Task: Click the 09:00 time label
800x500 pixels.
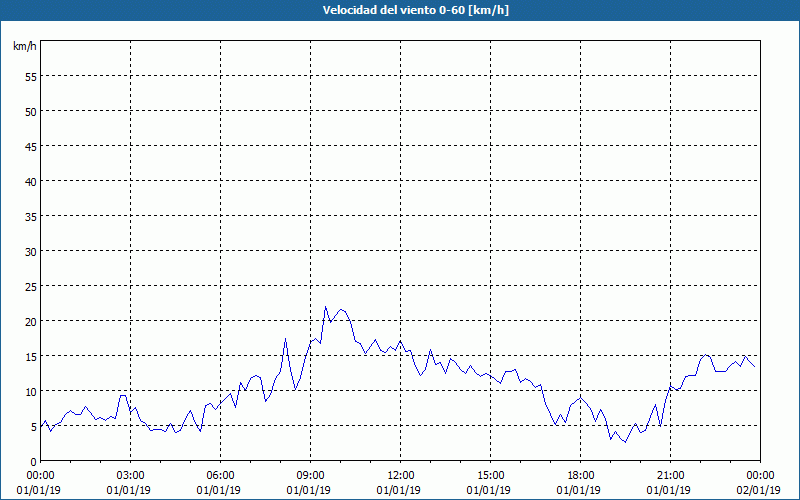Action: 310,476
